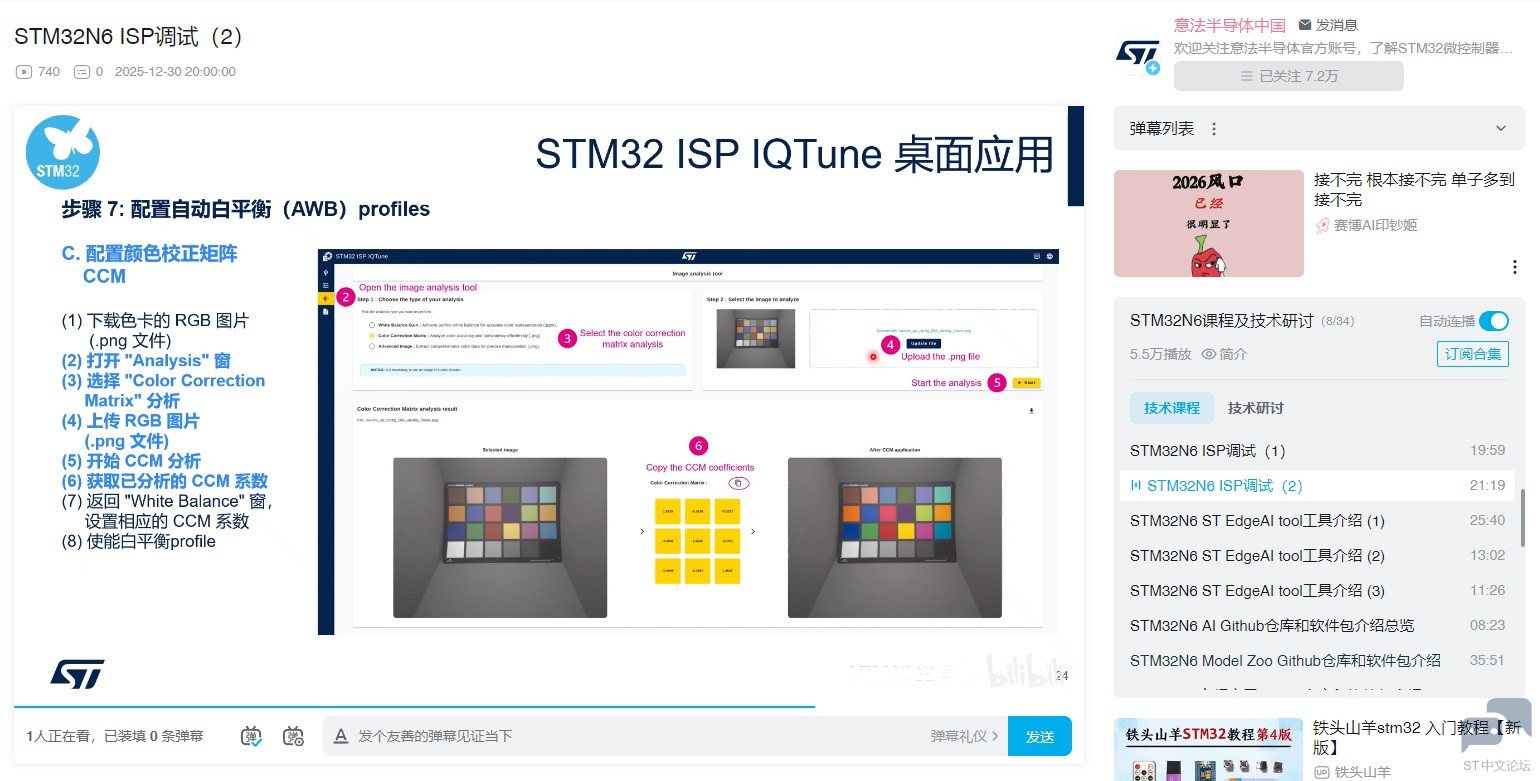Image resolution: width=1540 pixels, height=781 pixels.
Task: Open the more-options menu on the ad card
Action: click(x=1514, y=267)
